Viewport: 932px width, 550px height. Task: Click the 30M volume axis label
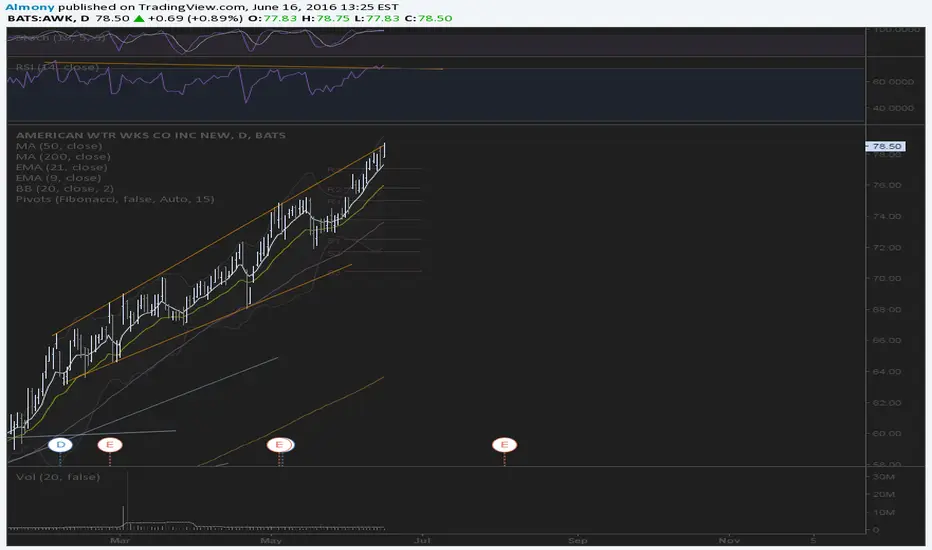click(x=884, y=477)
